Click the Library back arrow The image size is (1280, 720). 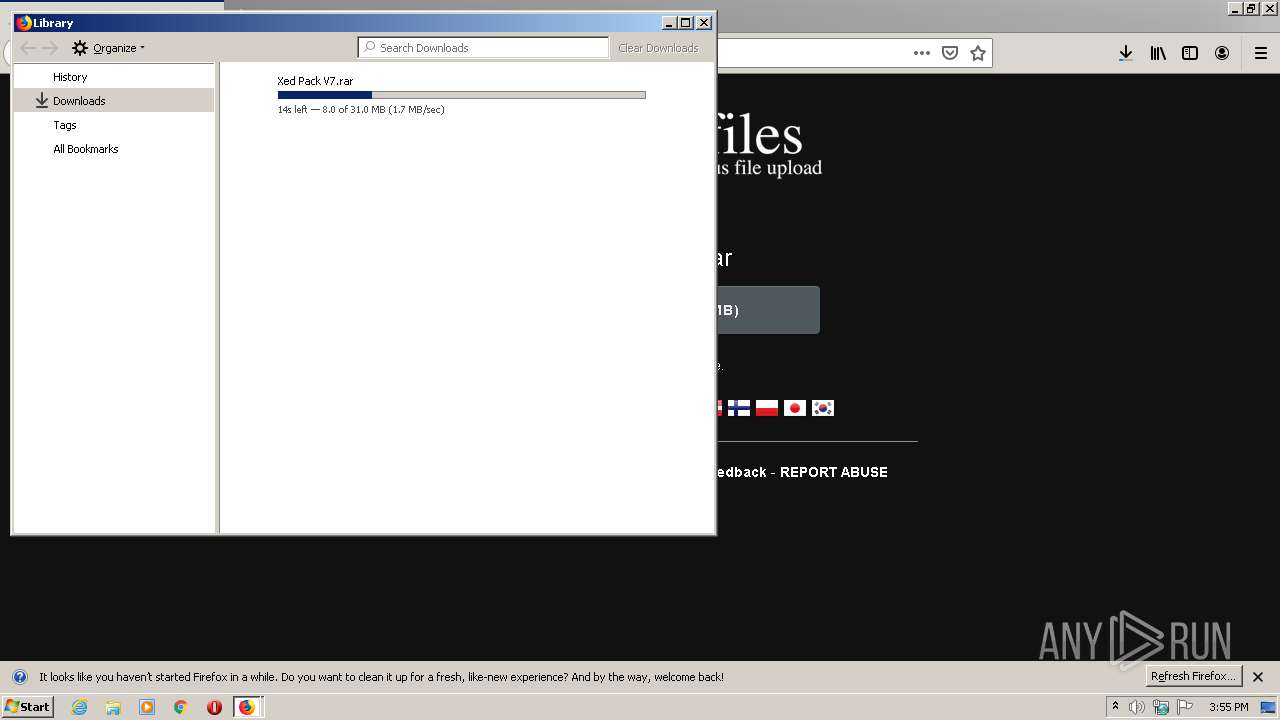28,48
